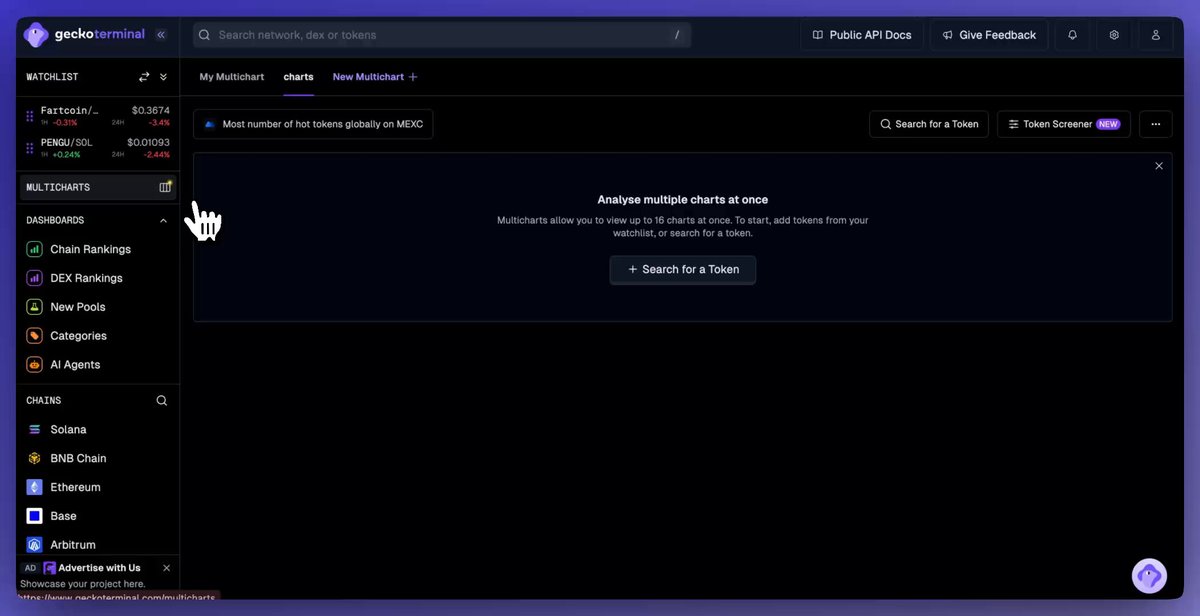Select Ethereum in the chains list

click(x=73, y=487)
